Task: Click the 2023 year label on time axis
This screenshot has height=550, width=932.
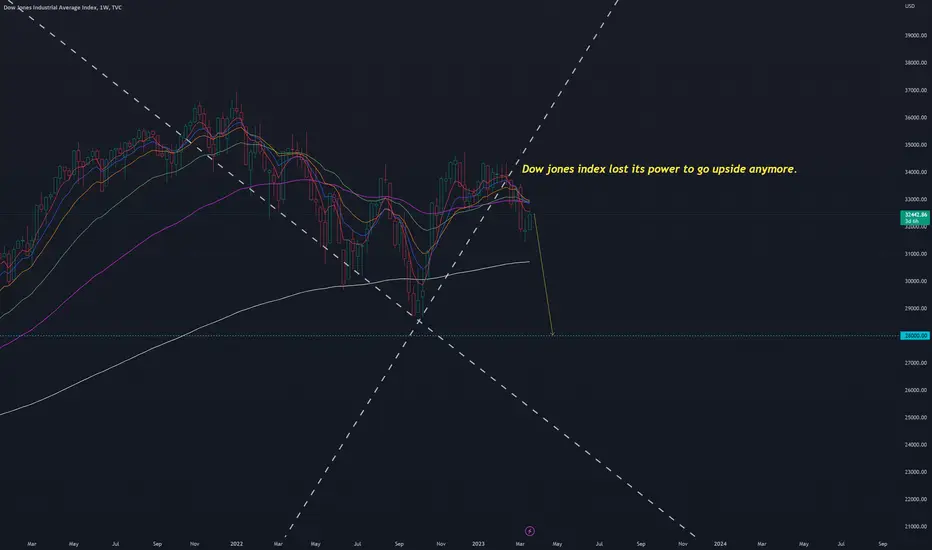Action: [478, 543]
